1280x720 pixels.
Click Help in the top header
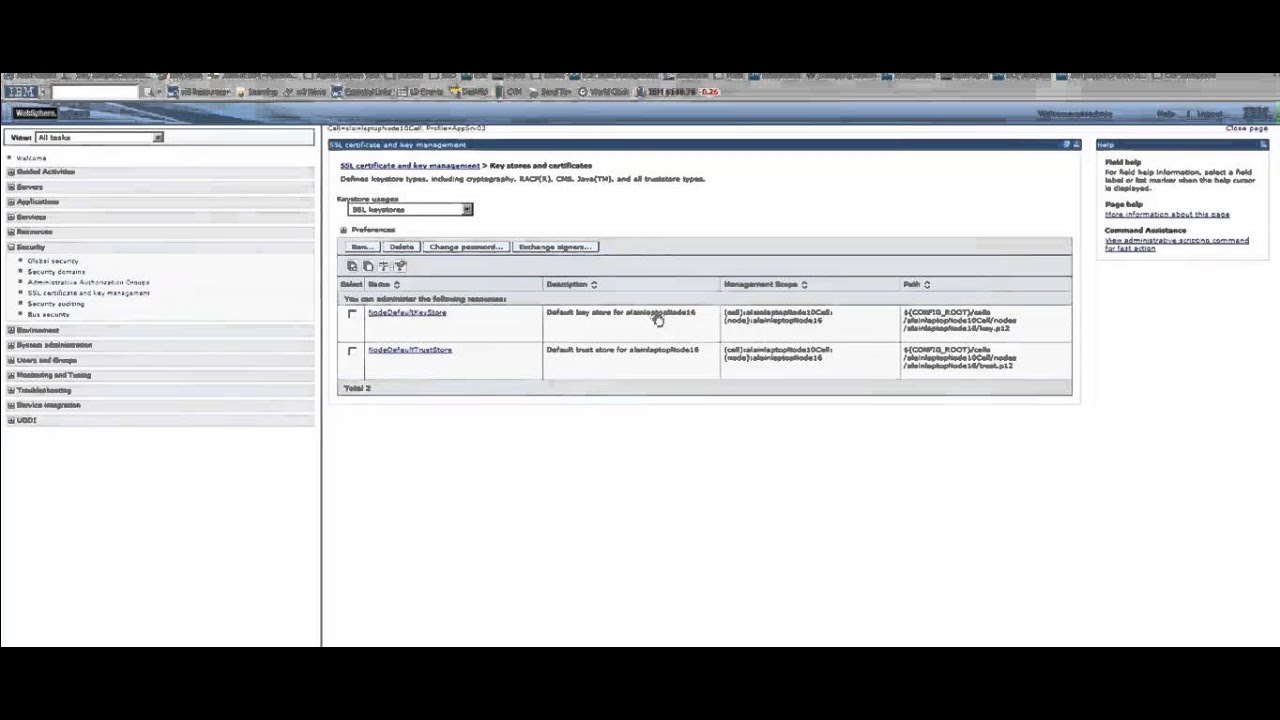pos(1166,114)
